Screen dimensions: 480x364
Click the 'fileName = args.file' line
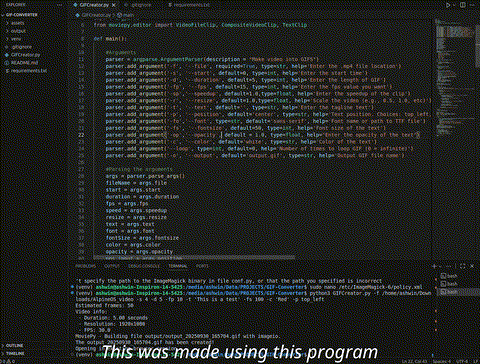point(136,183)
